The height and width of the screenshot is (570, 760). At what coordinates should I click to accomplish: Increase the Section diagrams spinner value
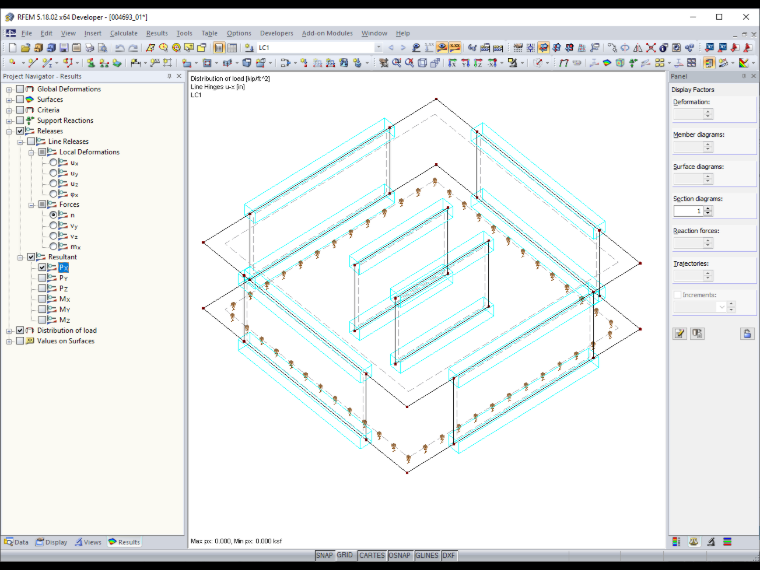click(708, 208)
